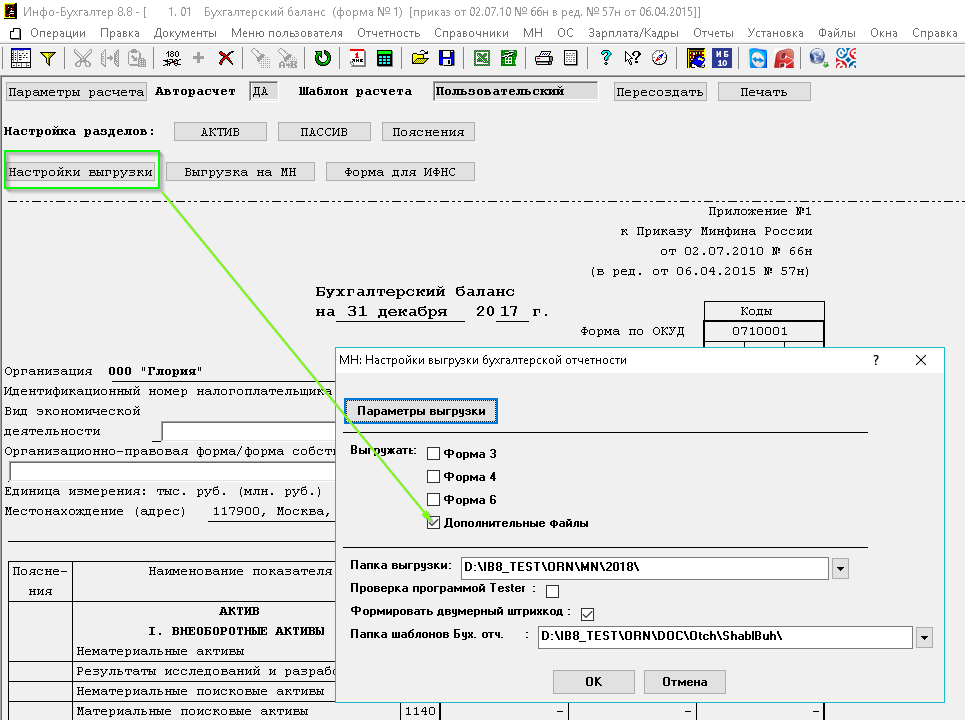Open the calendar date icon
This screenshot has height=720, width=965.
(358, 58)
